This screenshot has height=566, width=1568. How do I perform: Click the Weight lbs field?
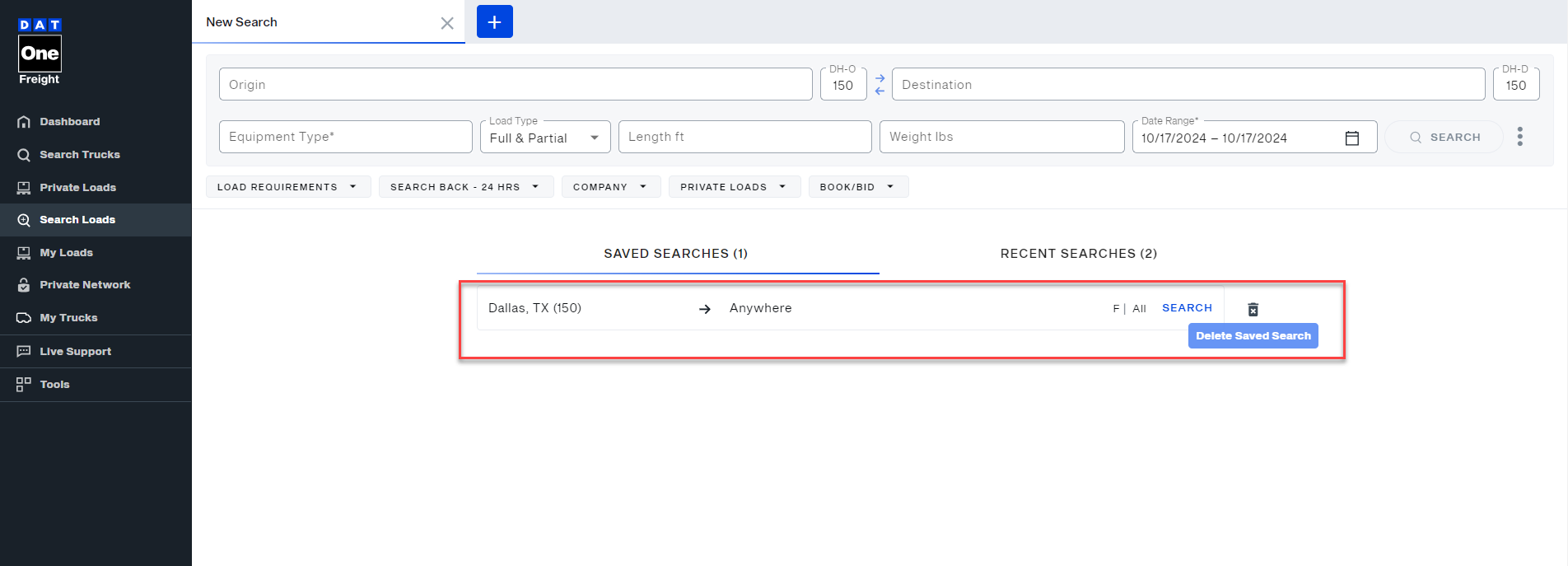[x=1002, y=137]
